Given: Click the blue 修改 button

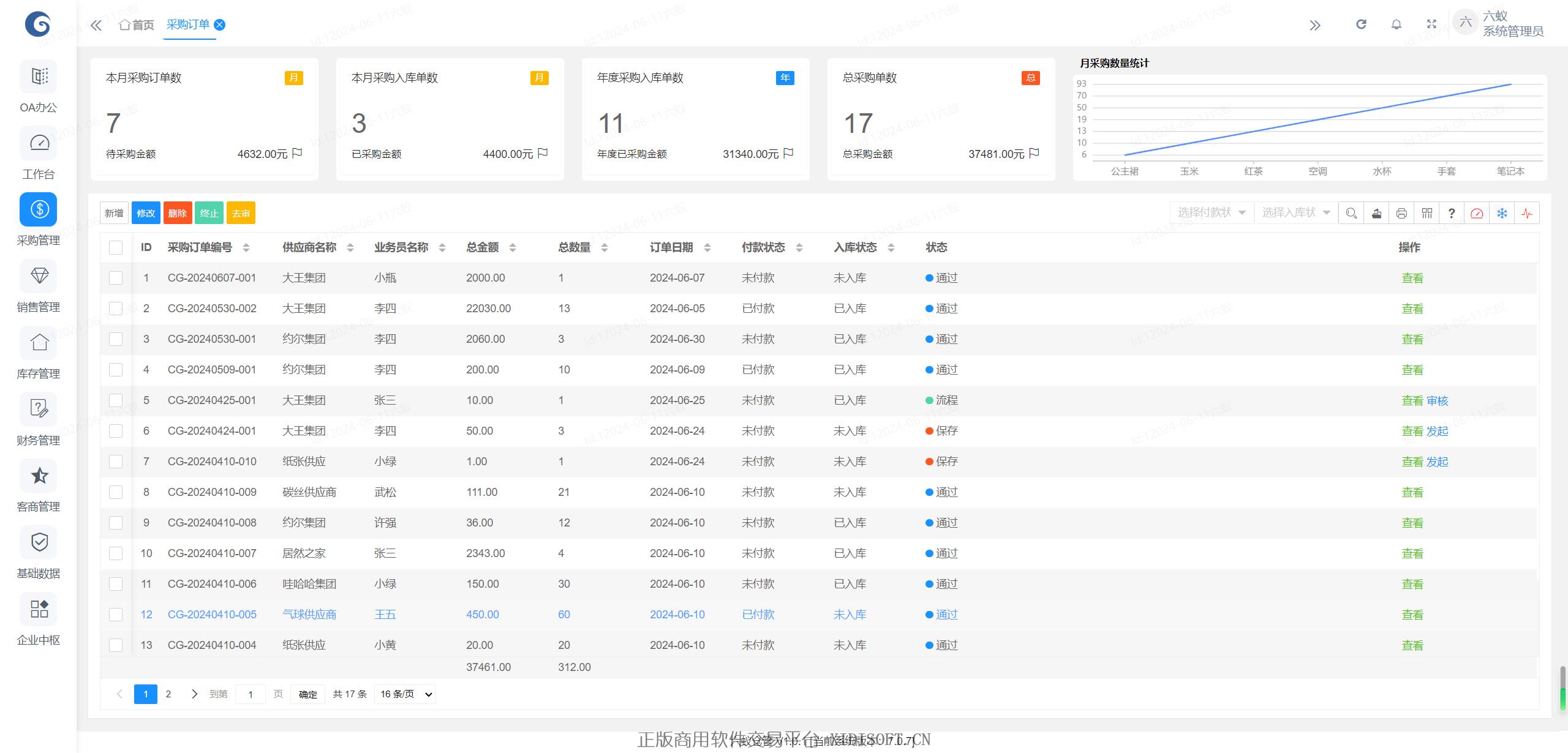Looking at the screenshot, I should 146,213.
